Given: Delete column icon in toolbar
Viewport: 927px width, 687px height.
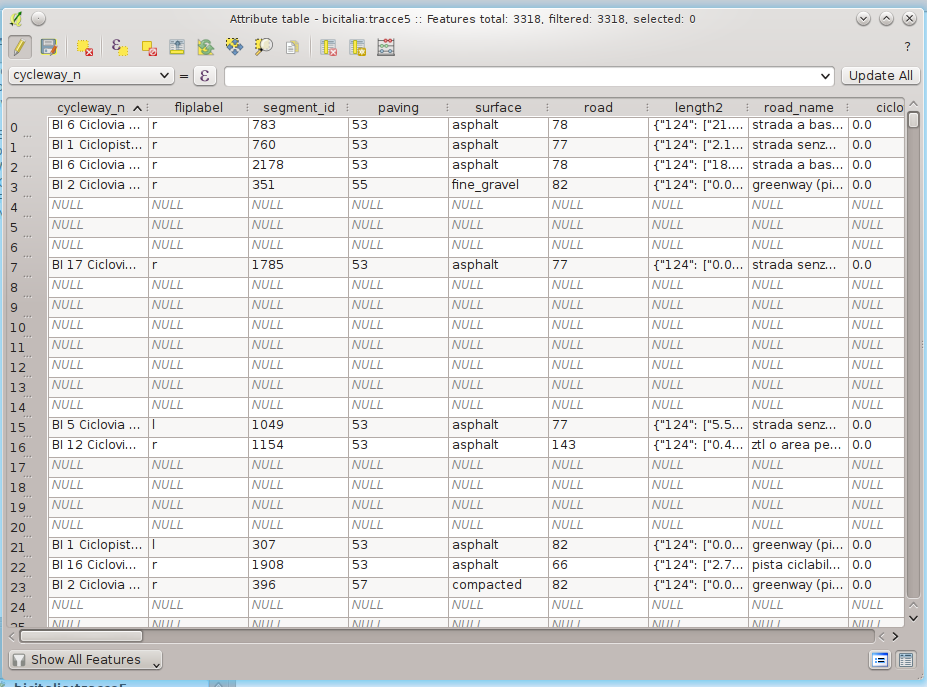Looking at the screenshot, I should pos(328,47).
